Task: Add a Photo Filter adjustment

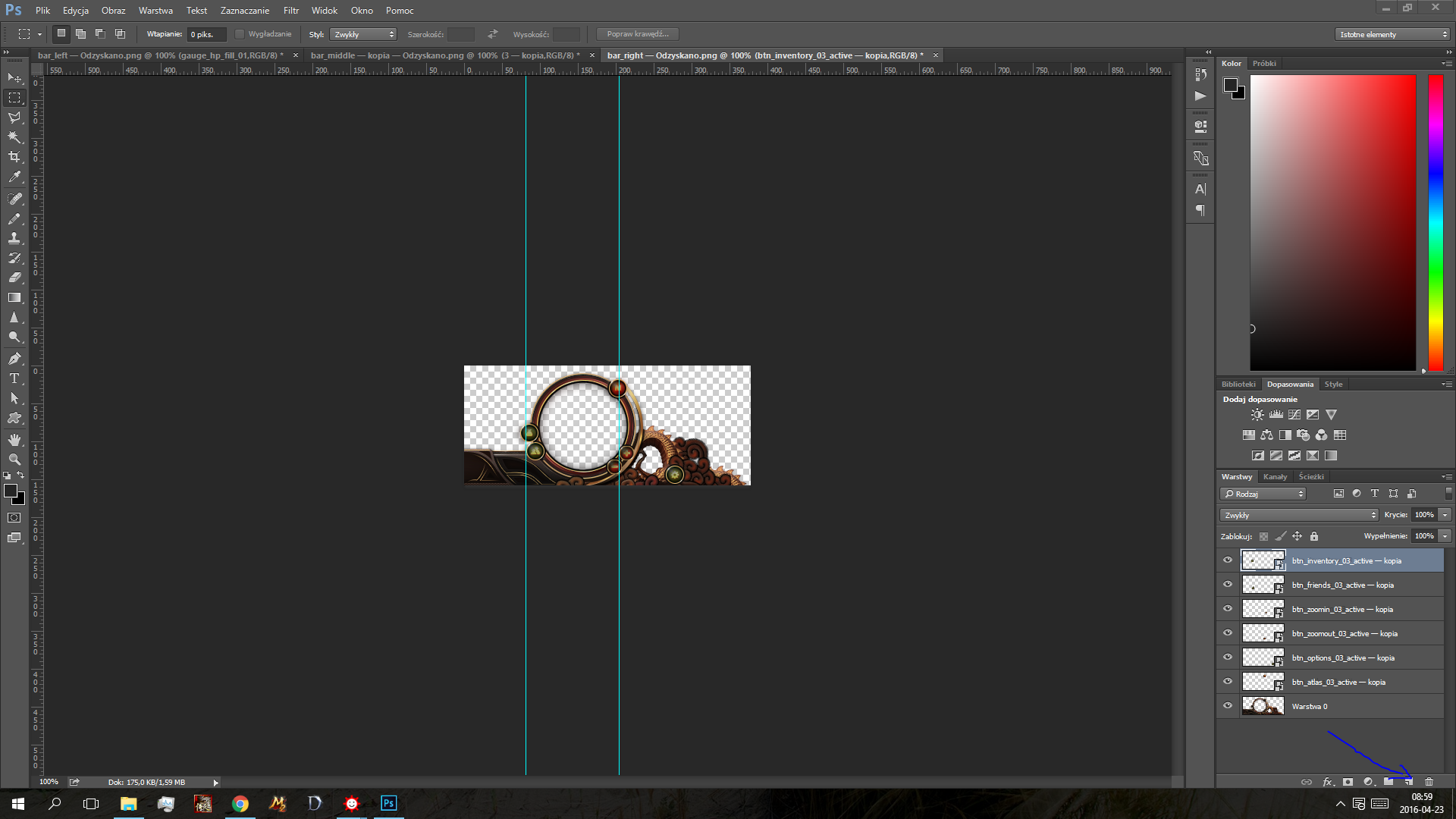Action: pyautogui.click(x=1304, y=435)
